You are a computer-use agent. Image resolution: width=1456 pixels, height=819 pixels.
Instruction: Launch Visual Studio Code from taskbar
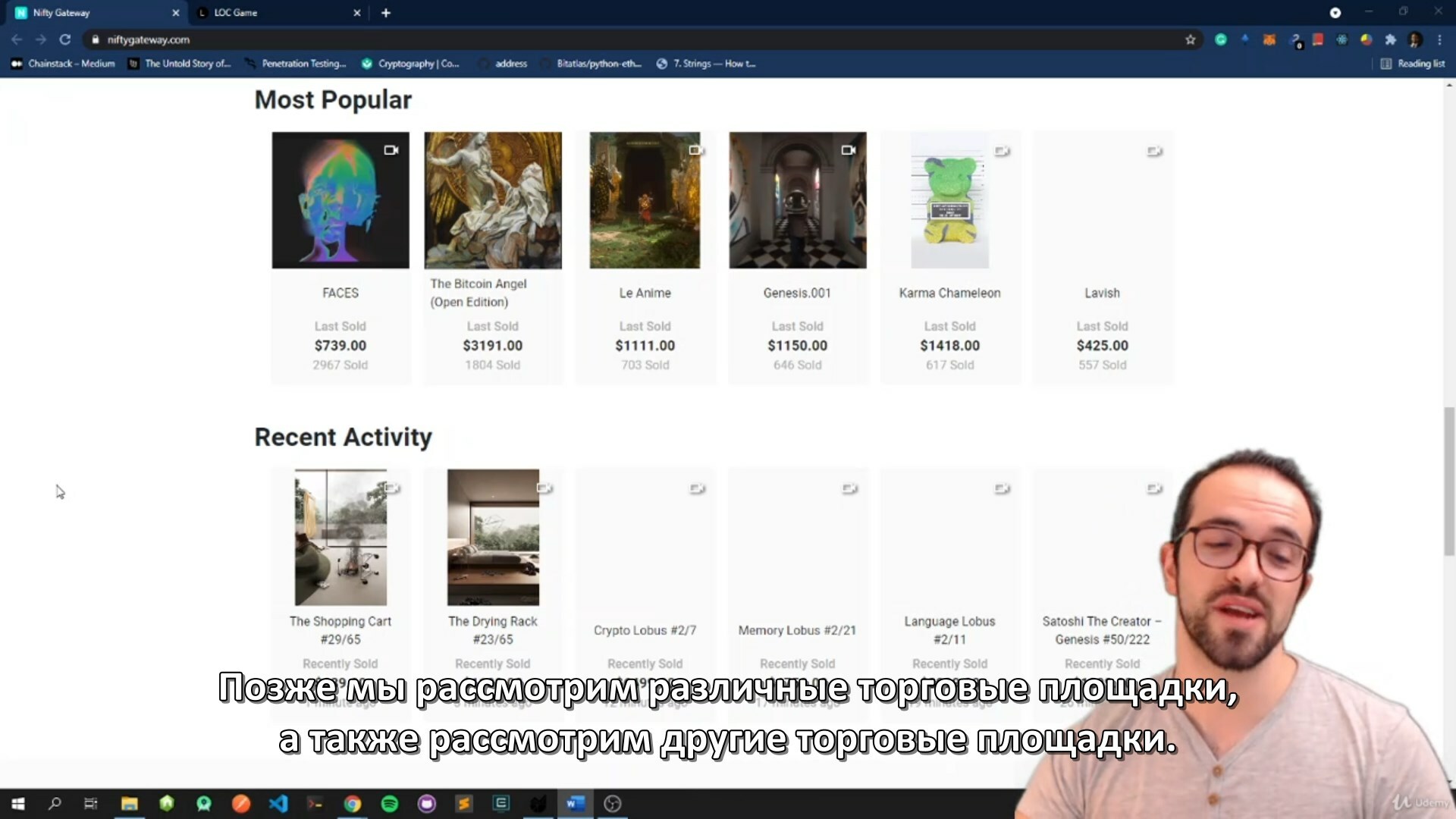point(278,804)
